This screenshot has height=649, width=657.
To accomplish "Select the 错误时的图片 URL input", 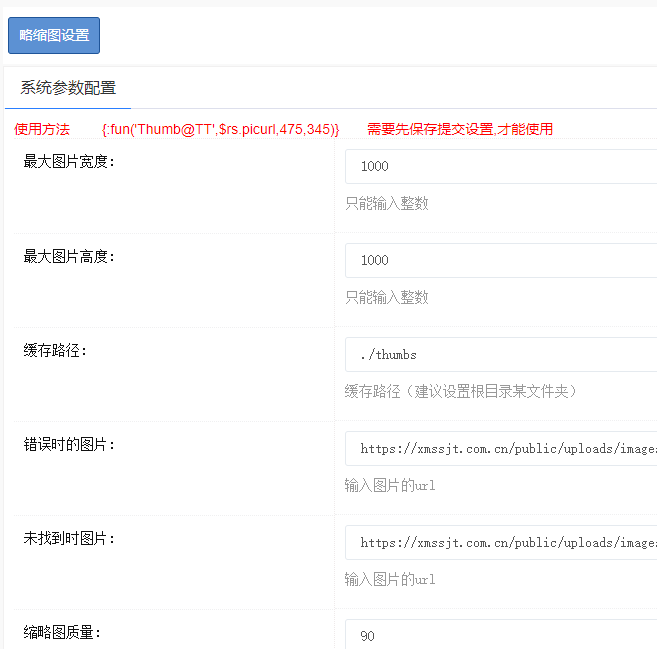I will tap(500, 448).
